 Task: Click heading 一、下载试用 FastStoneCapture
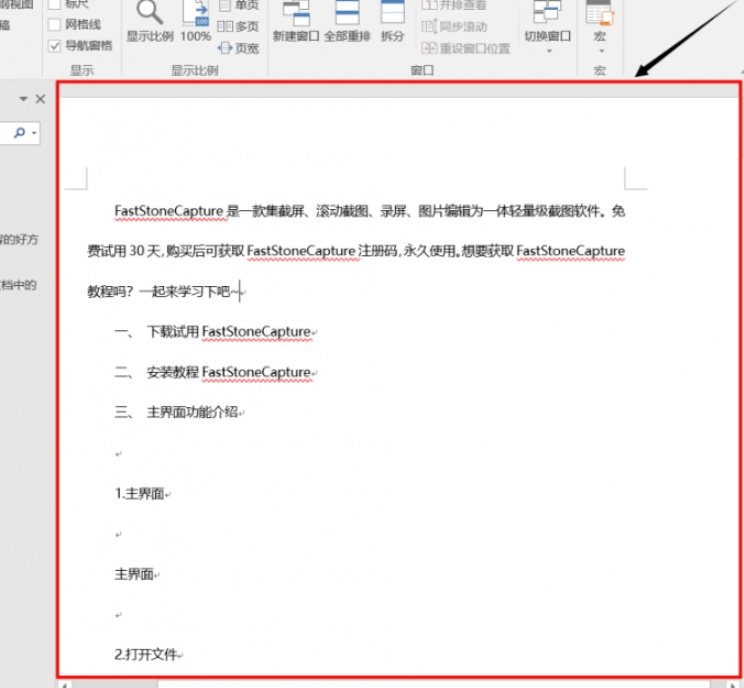[x=213, y=331]
